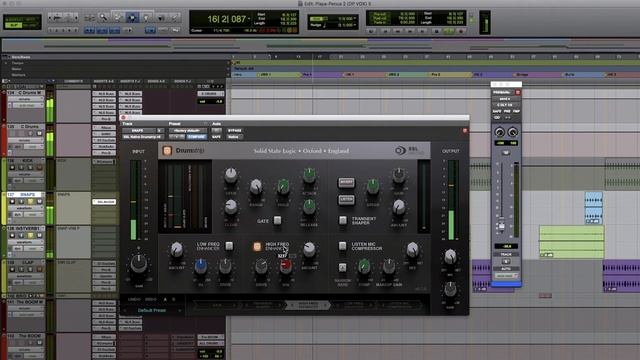Record-enable the KICK track
Image resolution: width=640 pixels, height=360 pixels.
12,167
